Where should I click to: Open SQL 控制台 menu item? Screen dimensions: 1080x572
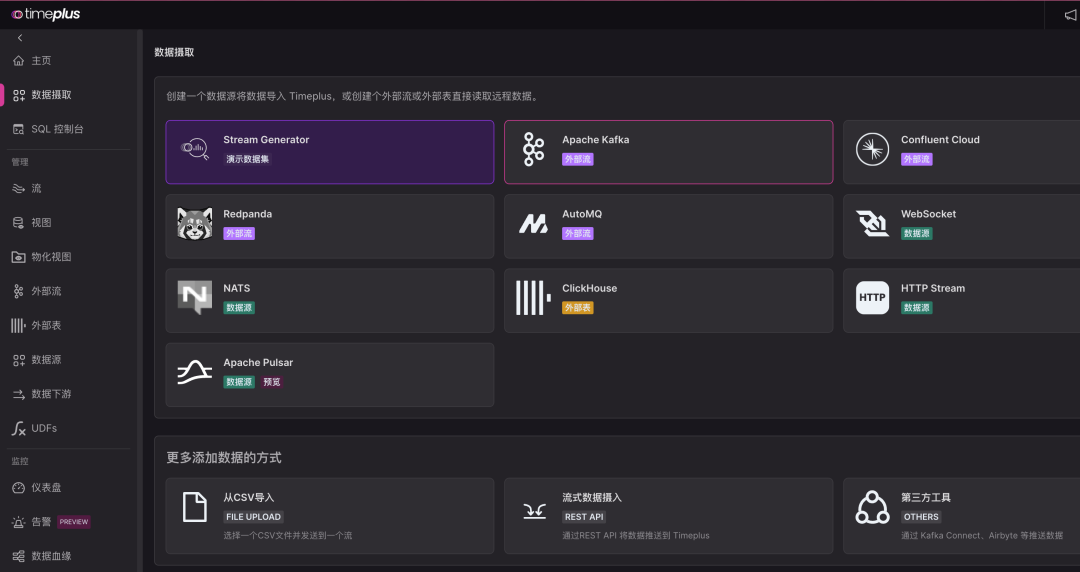[x=57, y=130]
